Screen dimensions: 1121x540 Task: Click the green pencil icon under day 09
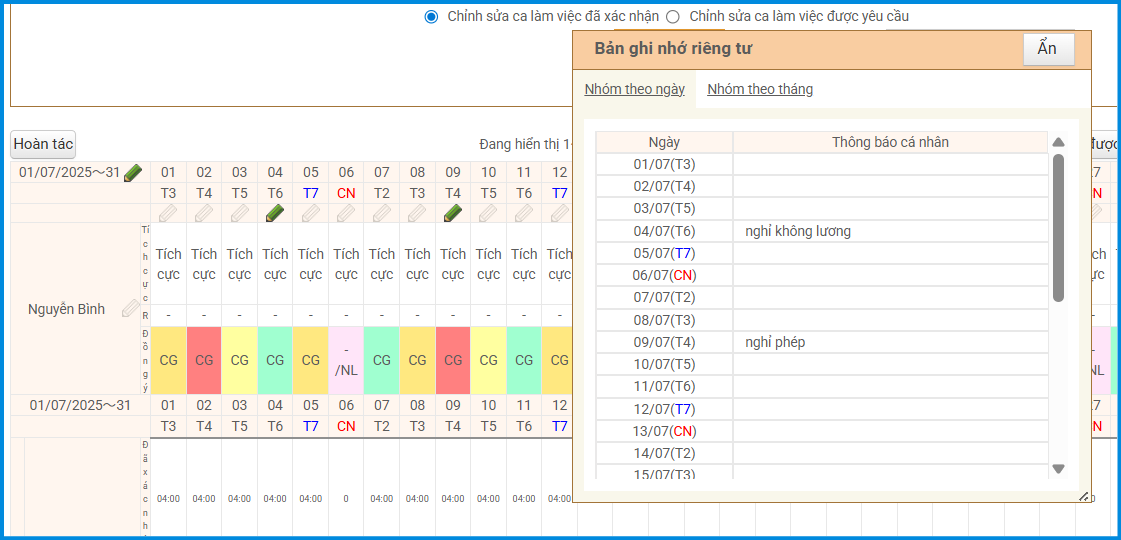click(x=453, y=213)
